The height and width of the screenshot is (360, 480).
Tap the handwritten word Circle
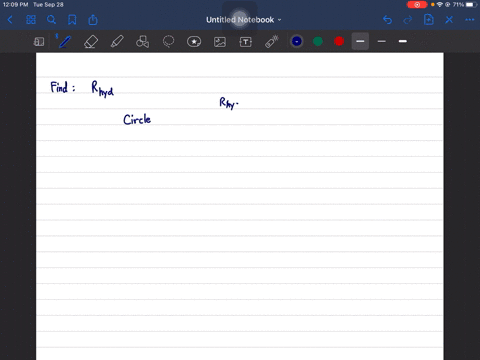137,119
